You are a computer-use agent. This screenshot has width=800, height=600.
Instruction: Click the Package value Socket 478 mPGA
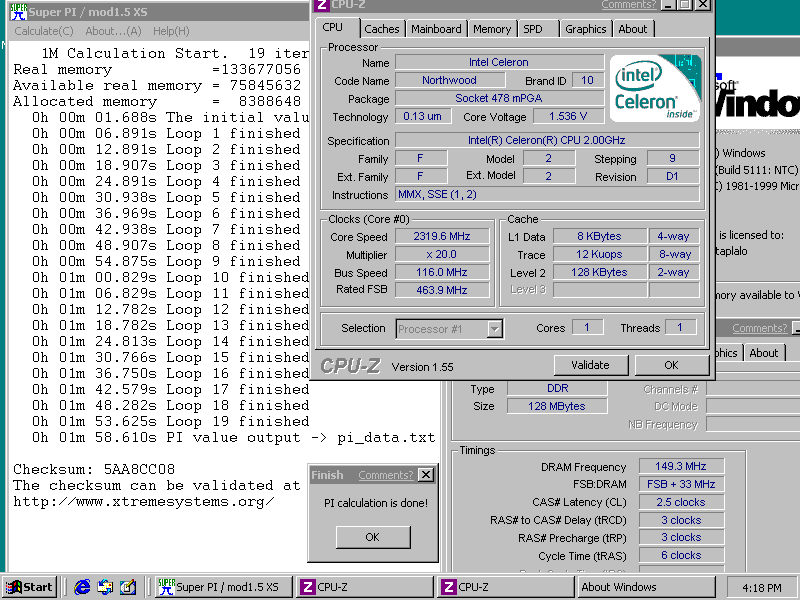(499, 98)
